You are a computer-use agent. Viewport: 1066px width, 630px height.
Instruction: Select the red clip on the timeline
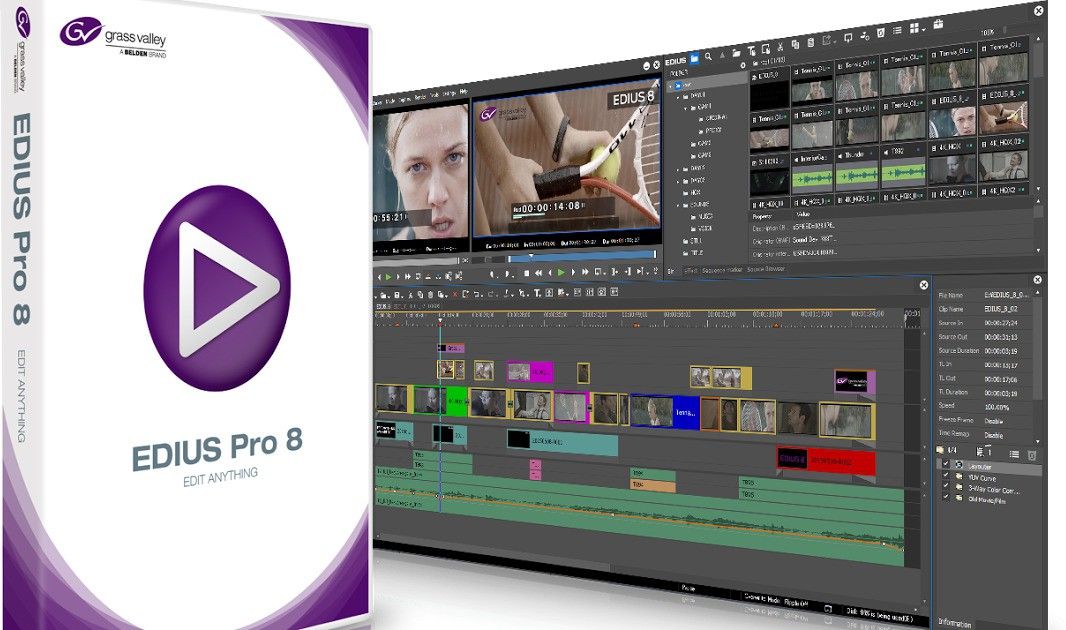(826, 461)
